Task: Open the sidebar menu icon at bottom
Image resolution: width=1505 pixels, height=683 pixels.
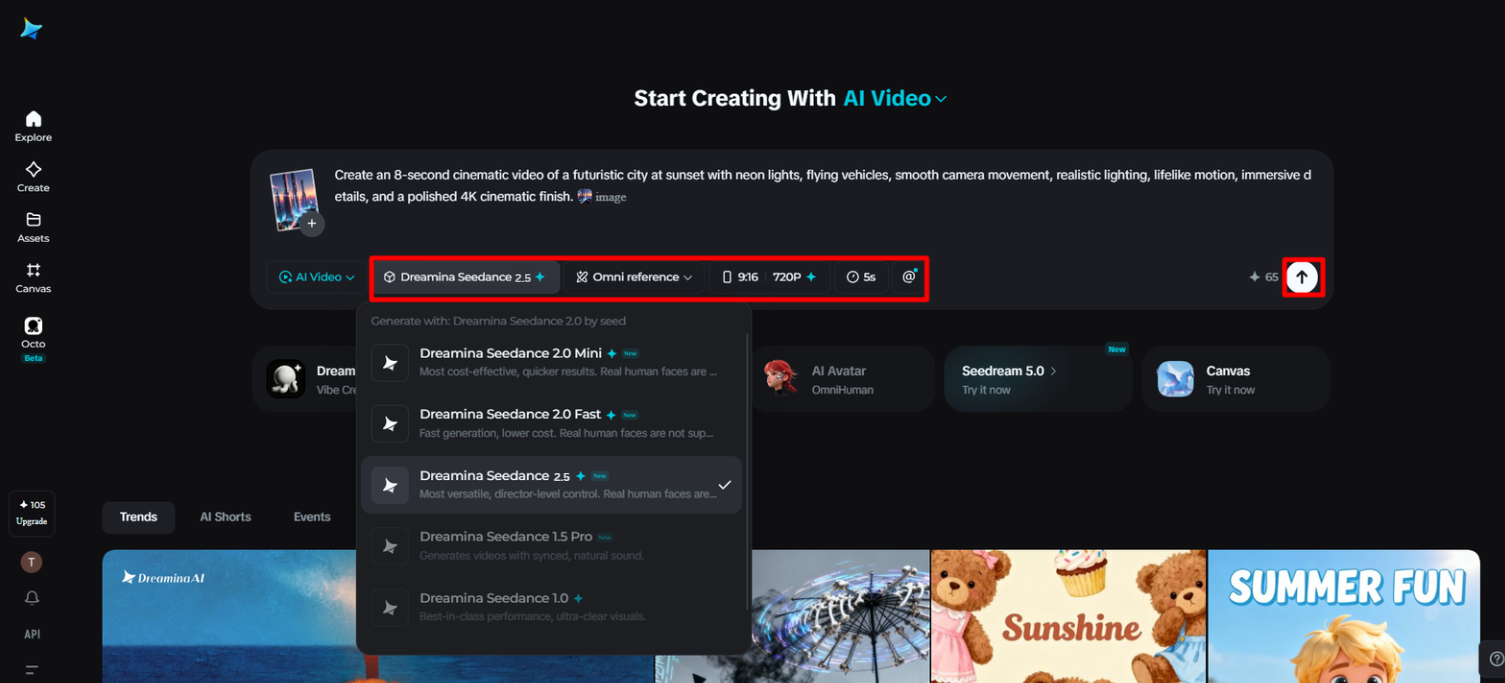Action: 32,670
